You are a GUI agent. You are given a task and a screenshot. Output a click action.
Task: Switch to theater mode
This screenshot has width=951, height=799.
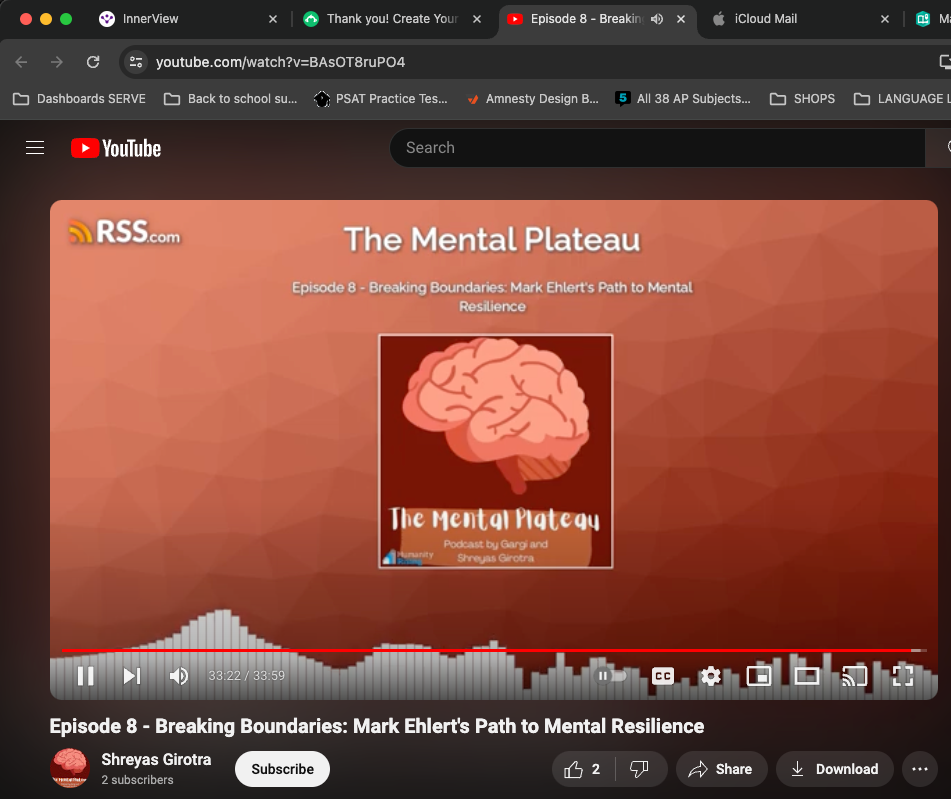pyautogui.click(x=807, y=675)
